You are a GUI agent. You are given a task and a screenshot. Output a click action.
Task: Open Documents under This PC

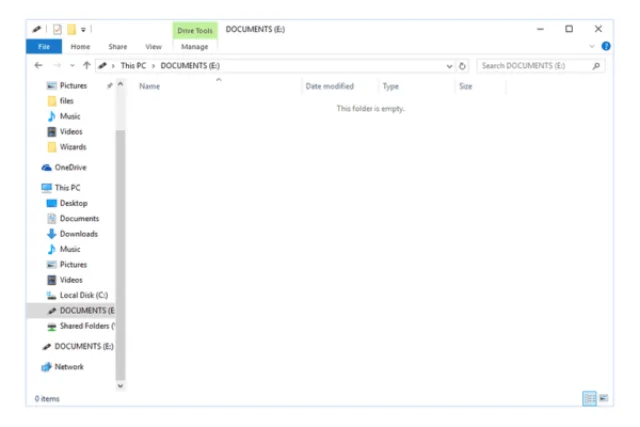point(79,218)
